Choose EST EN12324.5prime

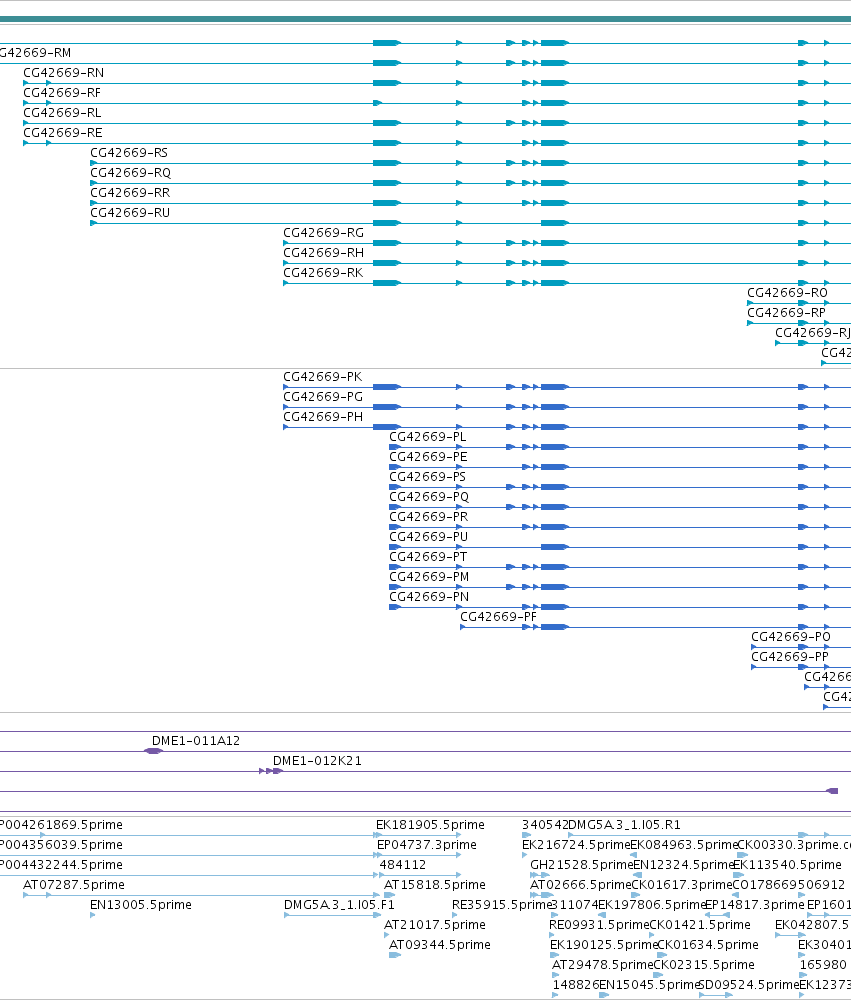tap(683, 865)
